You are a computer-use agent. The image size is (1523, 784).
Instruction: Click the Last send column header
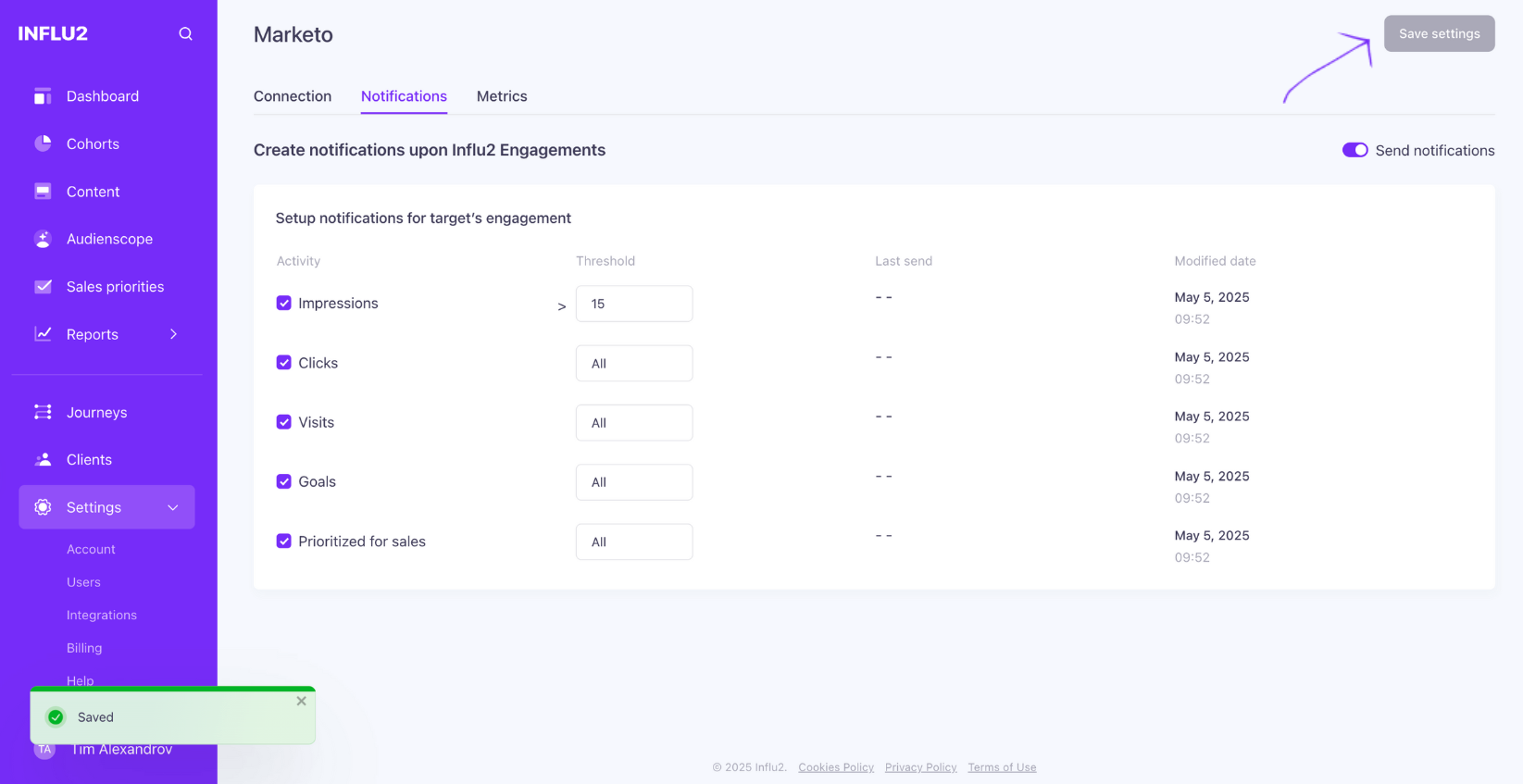pyautogui.click(x=904, y=261)
